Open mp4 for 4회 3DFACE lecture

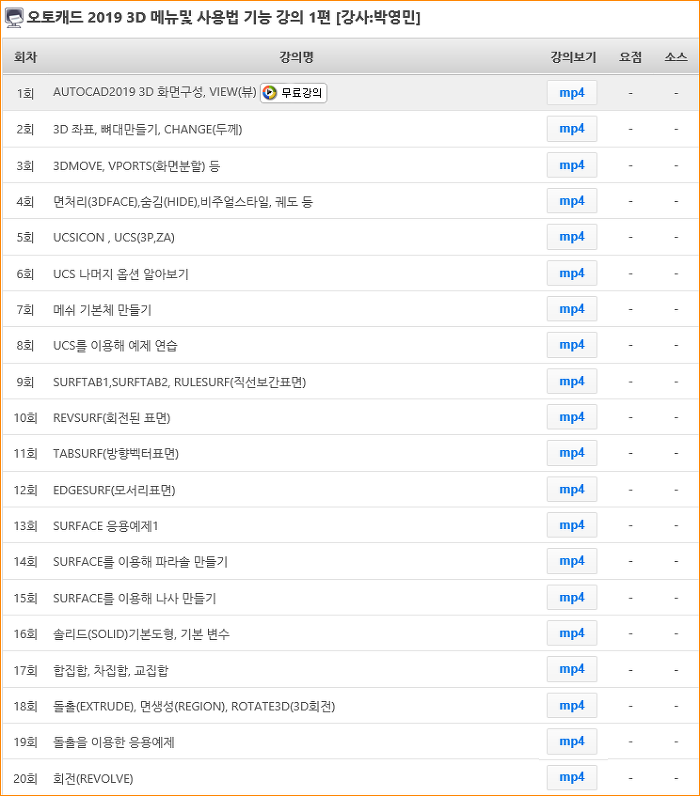[x=572, y=201]
